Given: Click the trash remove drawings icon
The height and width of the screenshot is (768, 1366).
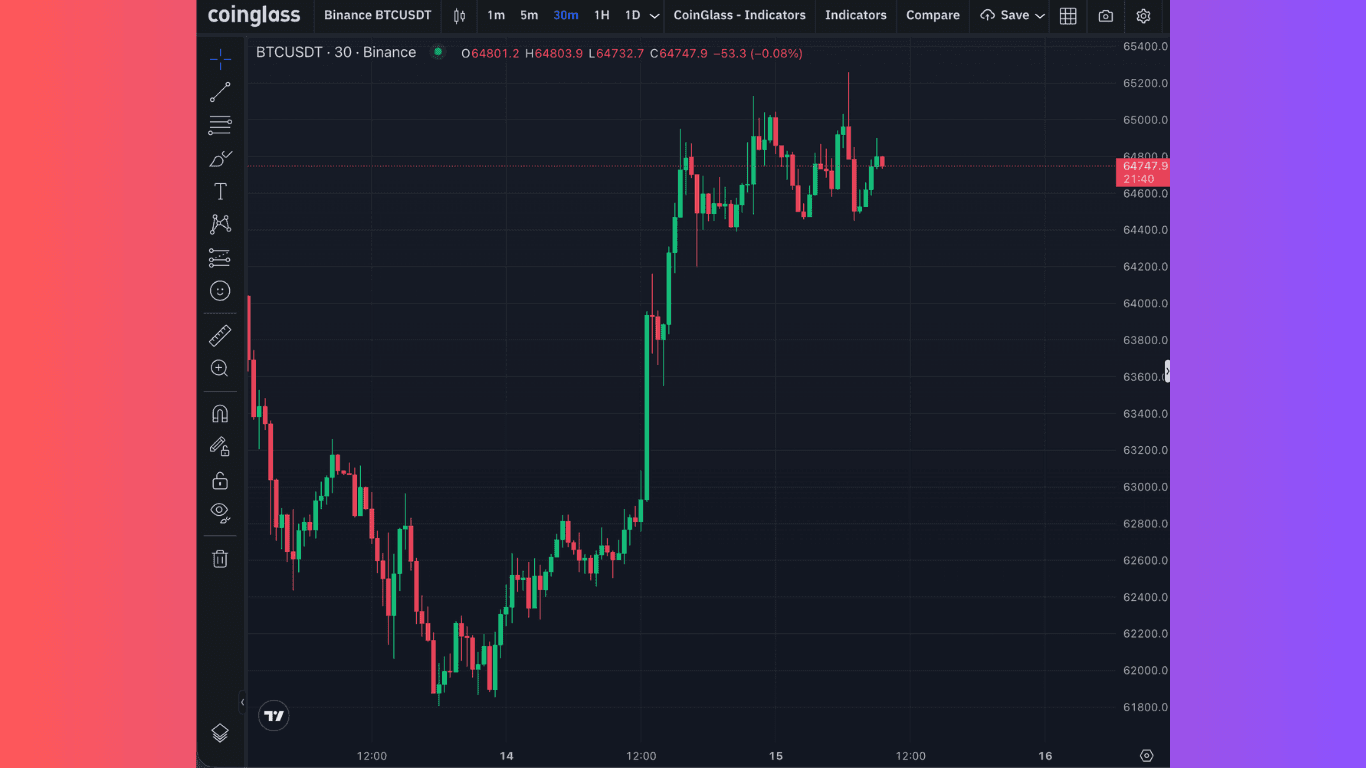Looking at the screenshot, I should click(x=220, y=558).
